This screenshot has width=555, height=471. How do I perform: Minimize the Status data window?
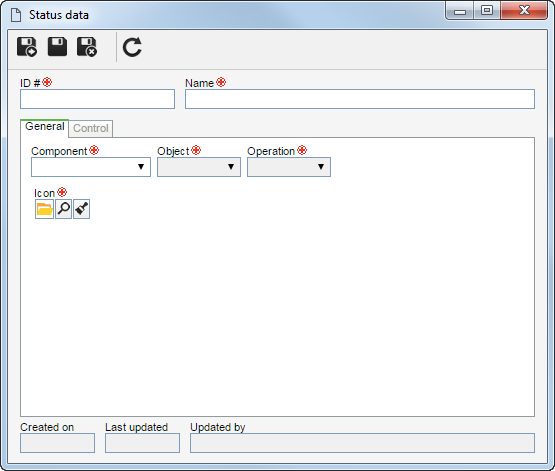click(x=460, y=11)
